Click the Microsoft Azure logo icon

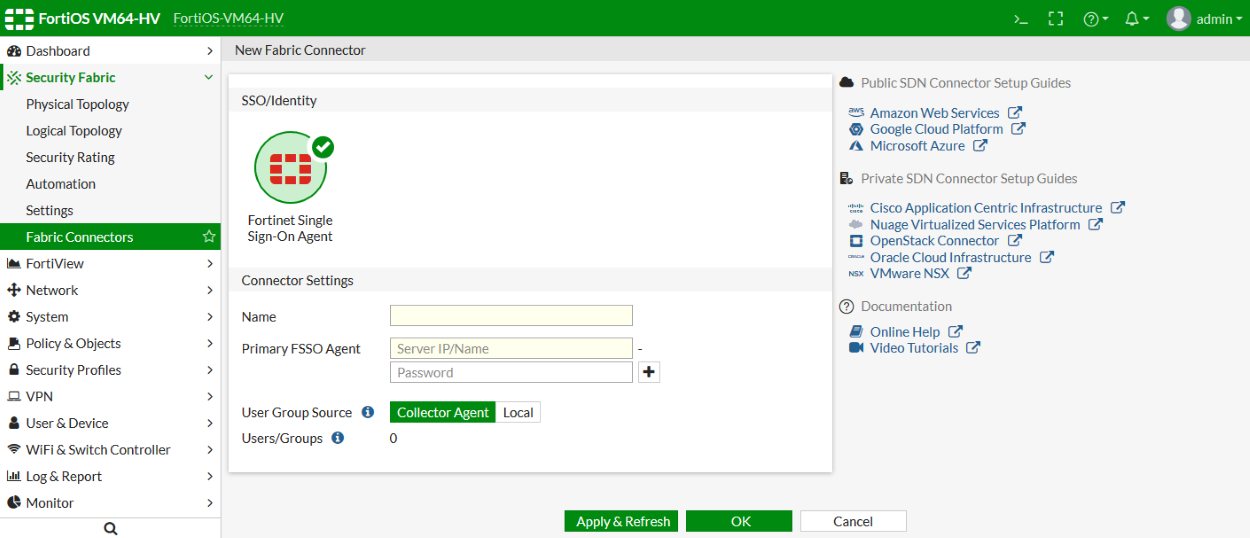(856, 145)
